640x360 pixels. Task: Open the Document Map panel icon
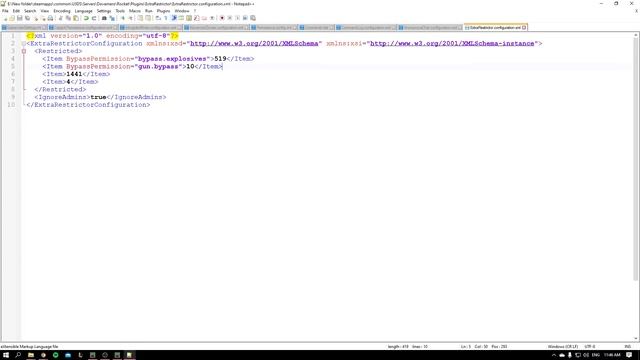(189, 18)
